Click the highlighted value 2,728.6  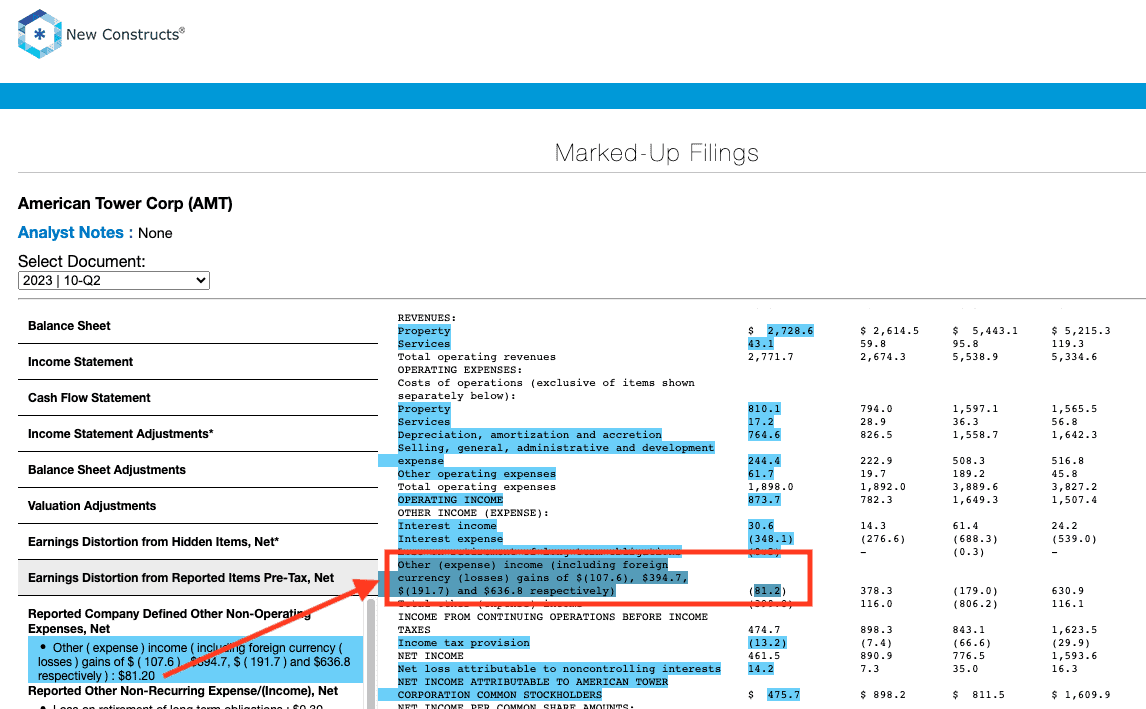790,331
